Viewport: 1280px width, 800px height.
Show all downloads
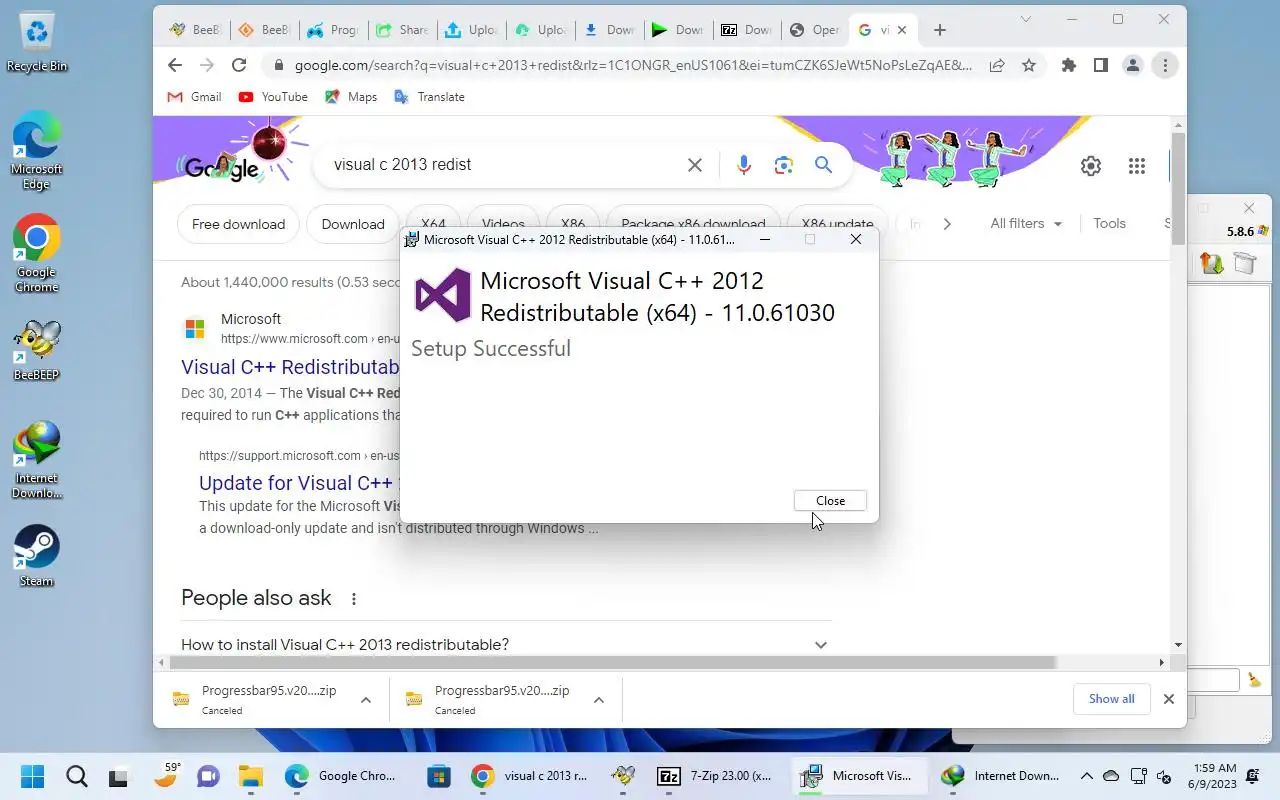click(x=1111, y=699)
